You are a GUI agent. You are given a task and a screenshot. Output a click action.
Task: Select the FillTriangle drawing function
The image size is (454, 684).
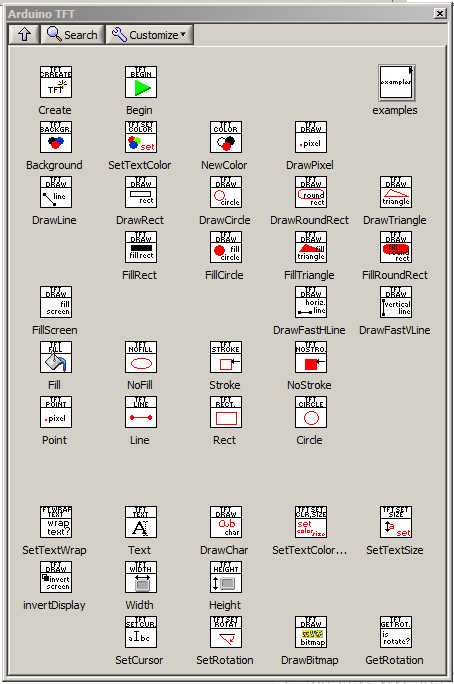coord(311,247)
